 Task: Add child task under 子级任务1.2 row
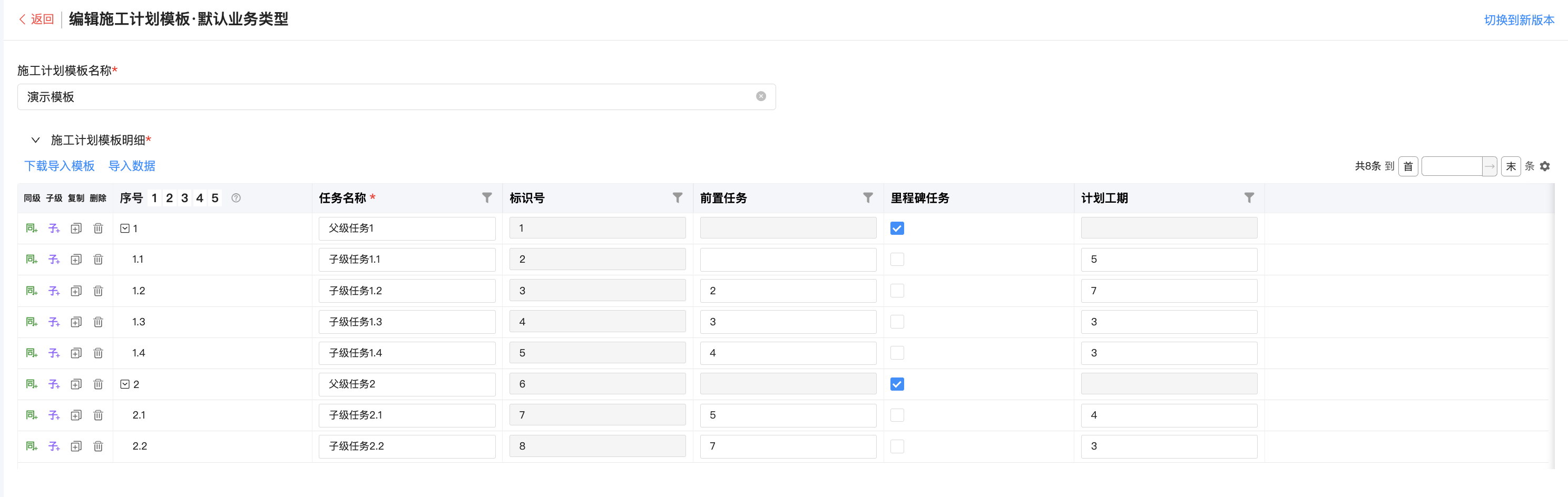54,291
